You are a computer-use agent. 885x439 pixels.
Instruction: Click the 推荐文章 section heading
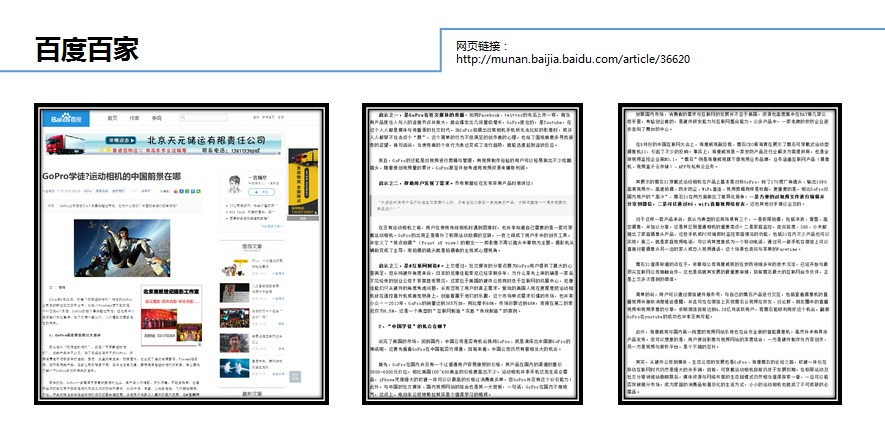(252, 247)
